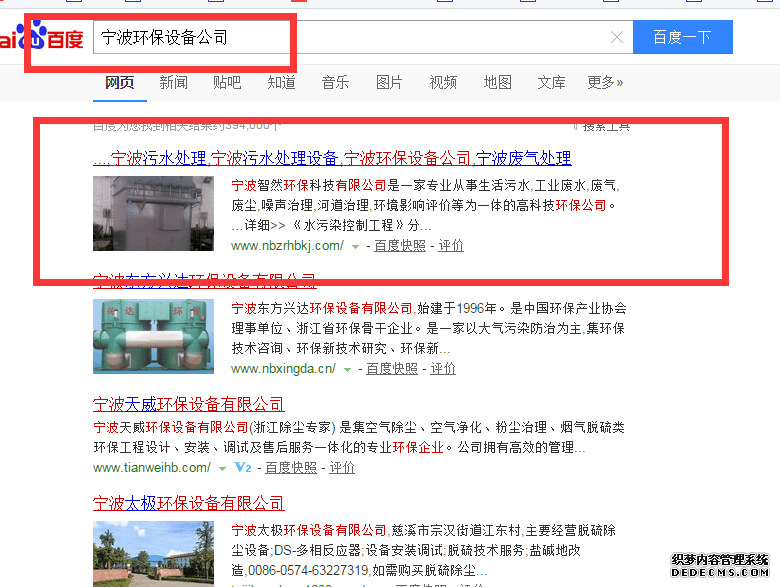Switch to the 新闻 tab

coord(173,82)
